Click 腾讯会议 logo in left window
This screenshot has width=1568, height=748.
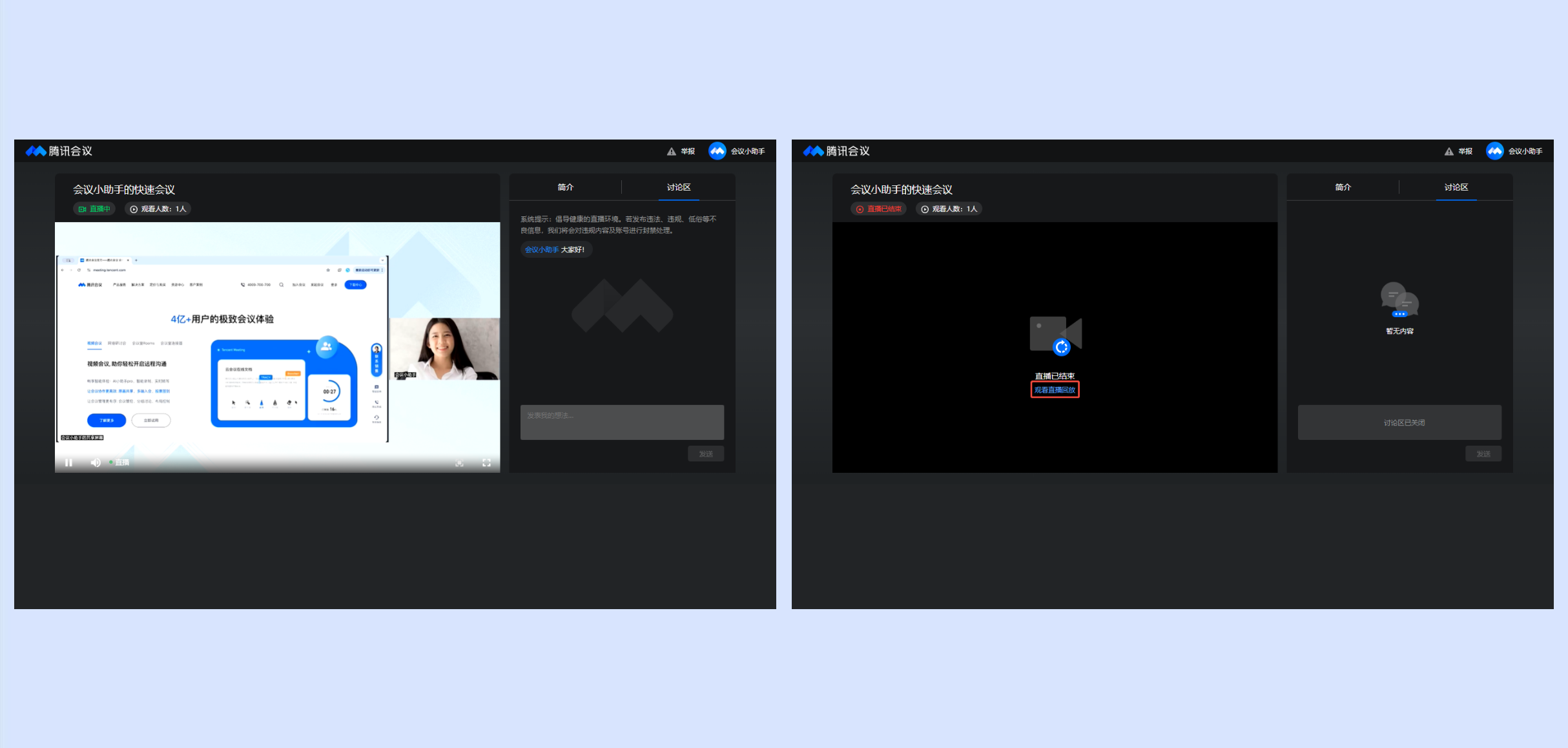tap(59, 151)
